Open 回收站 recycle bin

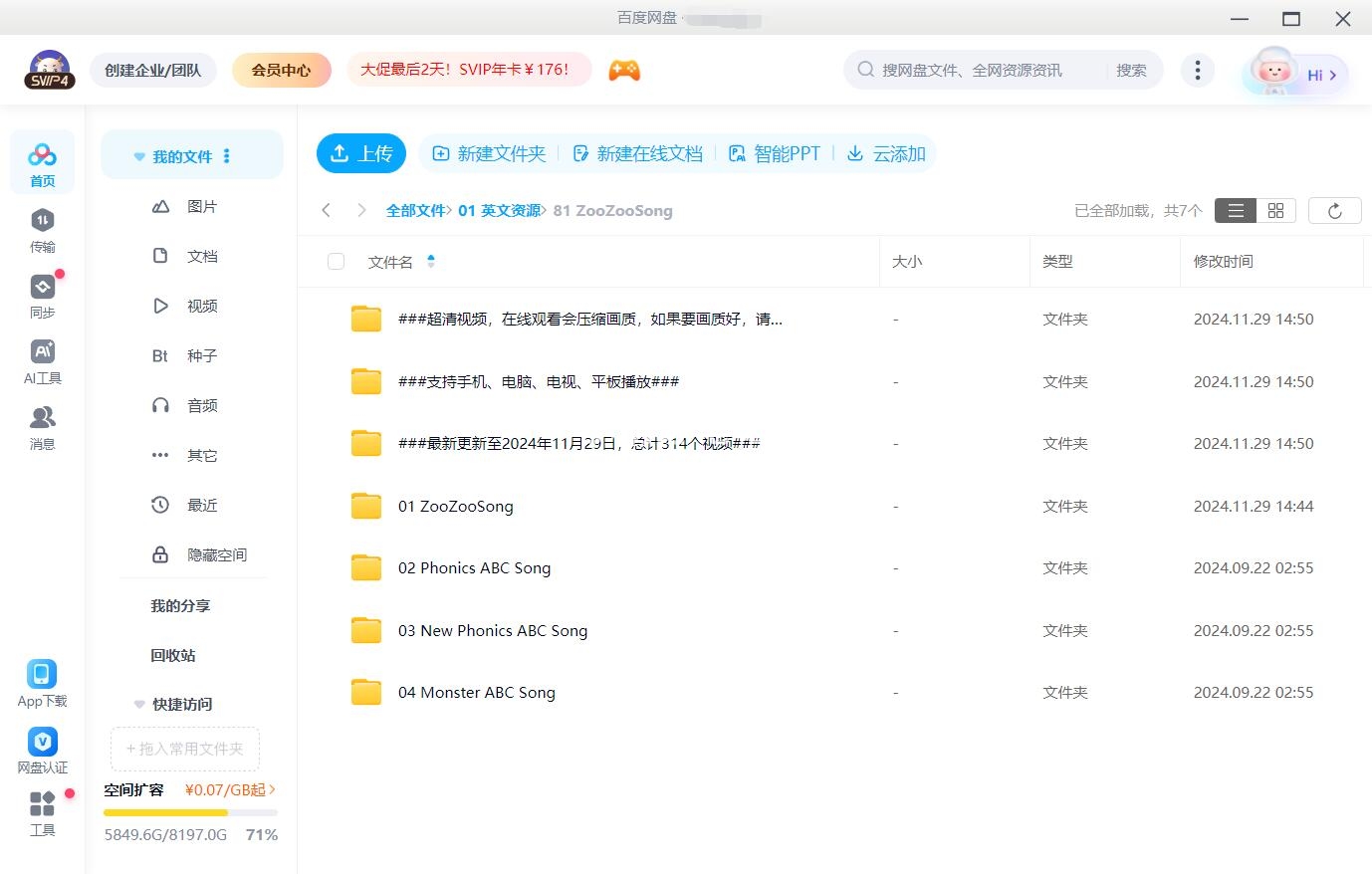click(173, 655)
